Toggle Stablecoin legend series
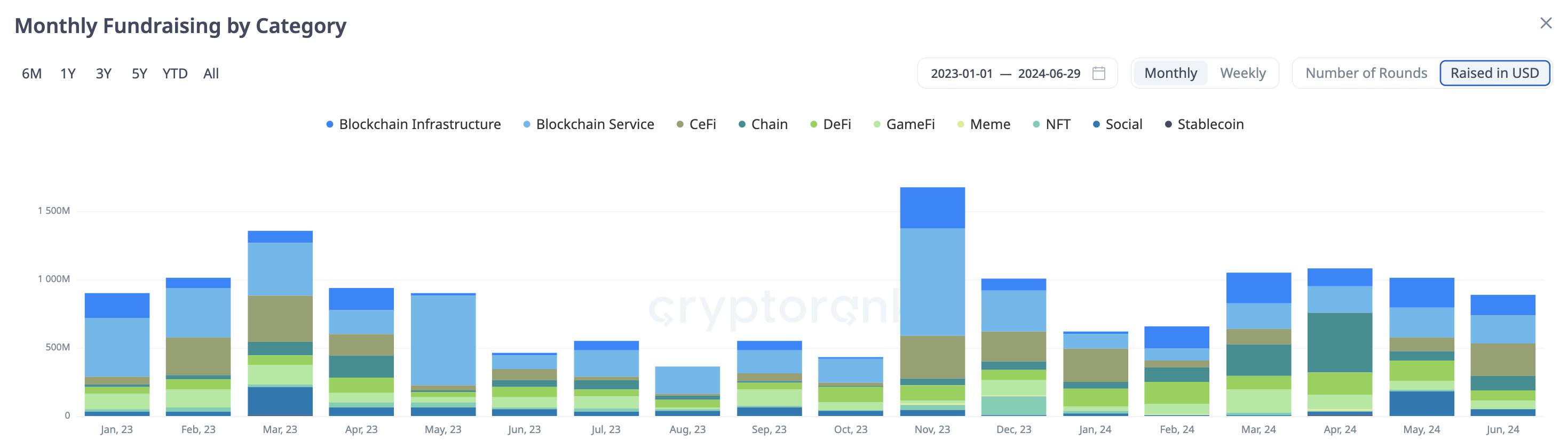This screenshot has height=448, width=1568. click(x=1205, y=125)
